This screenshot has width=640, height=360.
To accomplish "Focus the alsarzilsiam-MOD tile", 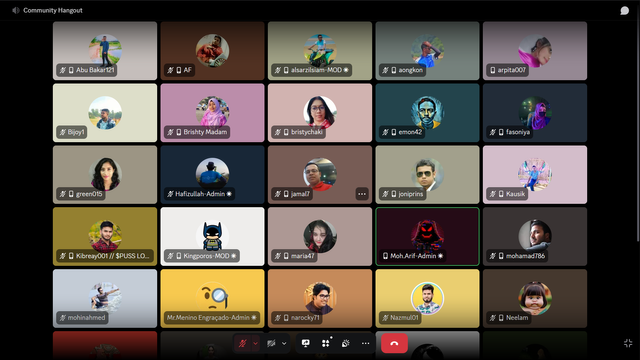I will pos(320,51).
